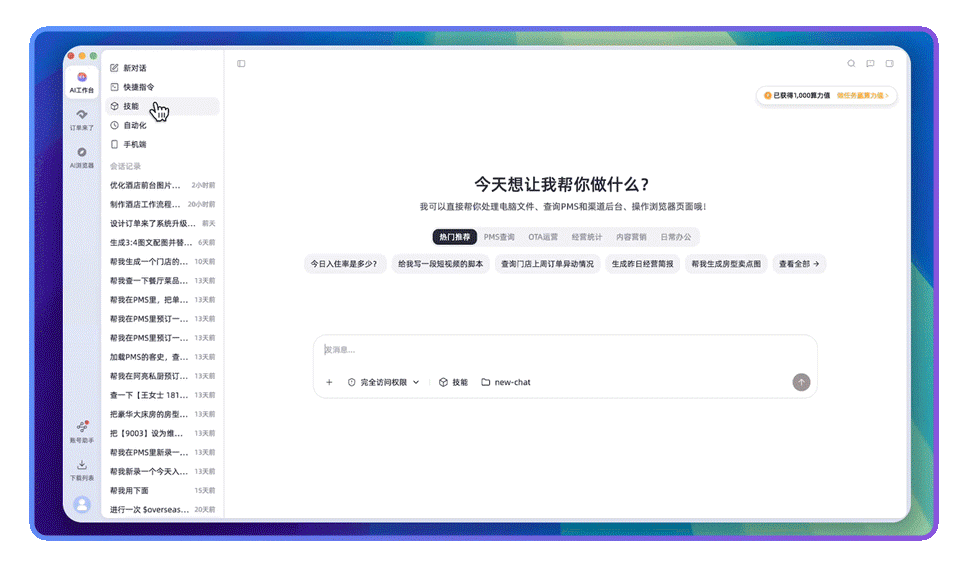Click the sidebar collapse icon at top left
Image resolution: width=958 pixels, height=568 pixels.
[241, 64]
